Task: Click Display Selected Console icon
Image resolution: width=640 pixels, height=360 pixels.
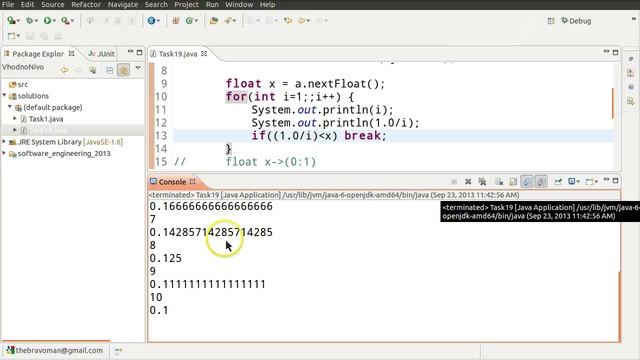Action: point(571,181)
